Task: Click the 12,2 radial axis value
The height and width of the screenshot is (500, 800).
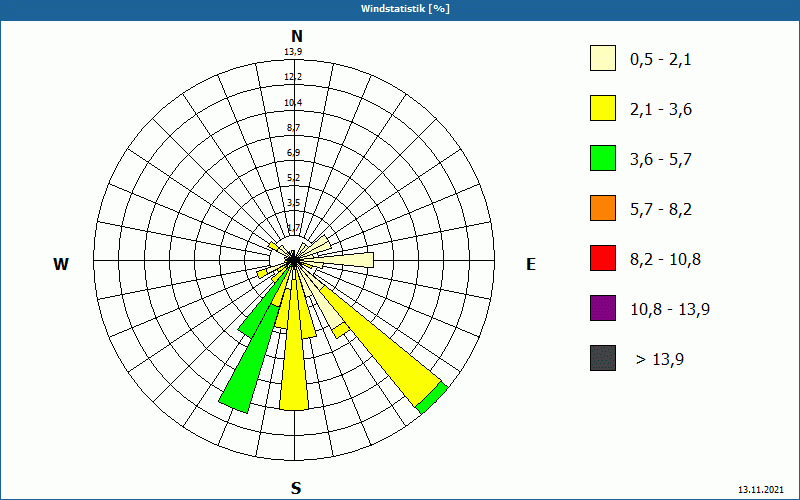Action: point(293,77)
